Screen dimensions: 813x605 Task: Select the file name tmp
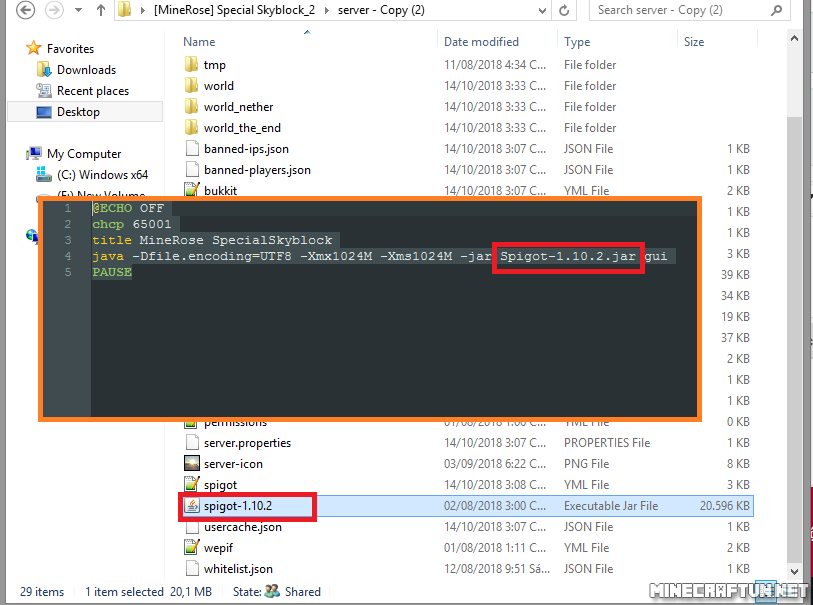click(x=215, y=65)
